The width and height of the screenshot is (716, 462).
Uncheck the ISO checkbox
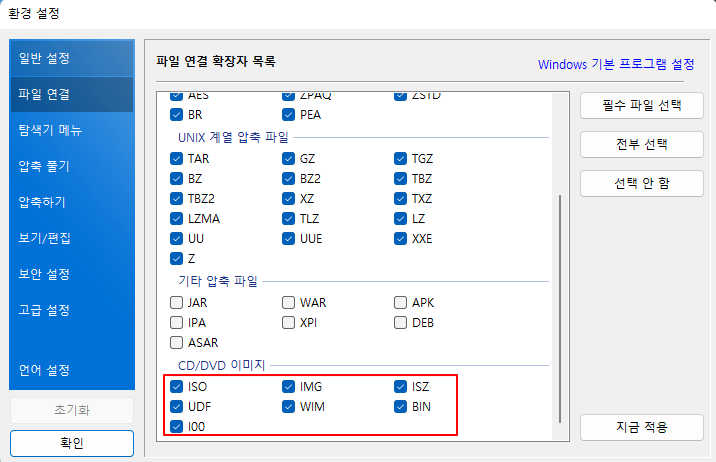[x=176, y=387]
